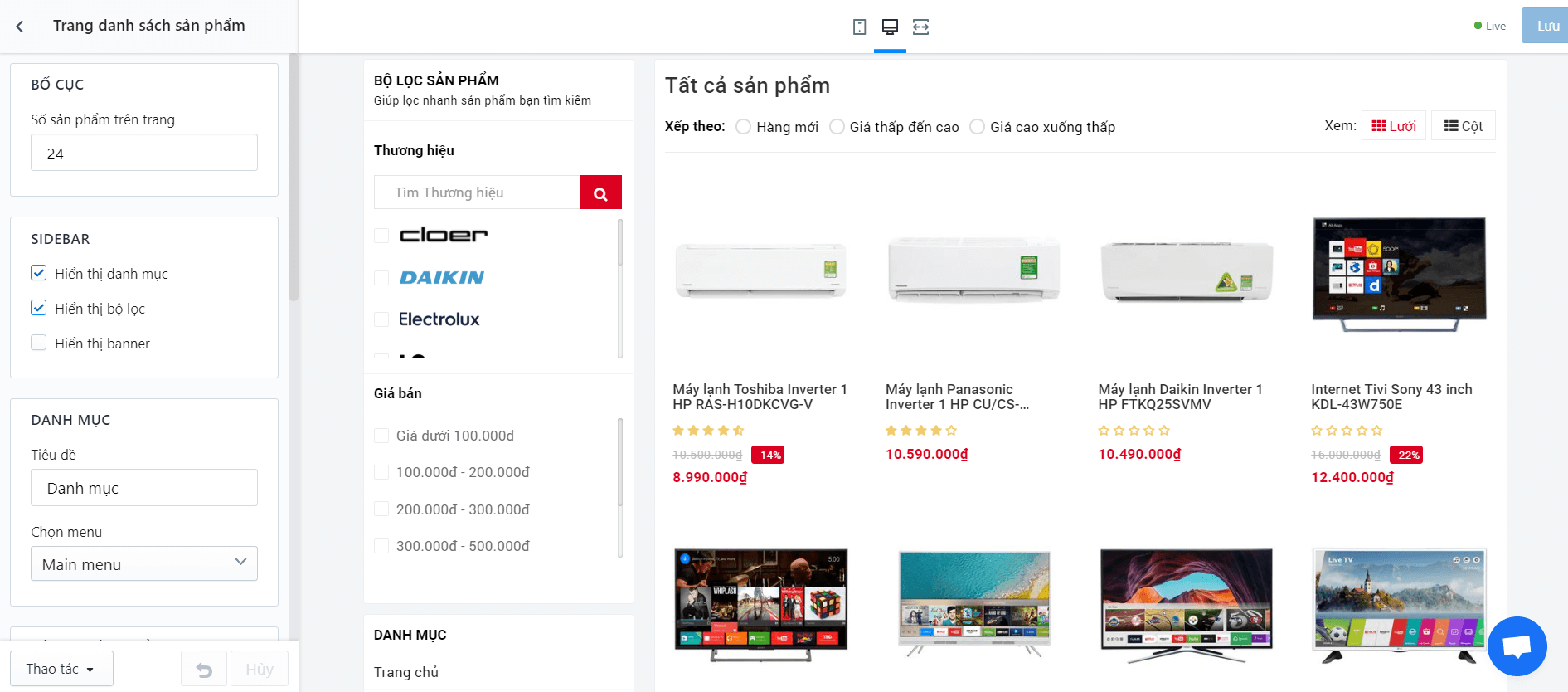Viewport: 1568px width, 692px height.
Task: Enable Hiển thị banner checkbox
Action: click(39, 343)
